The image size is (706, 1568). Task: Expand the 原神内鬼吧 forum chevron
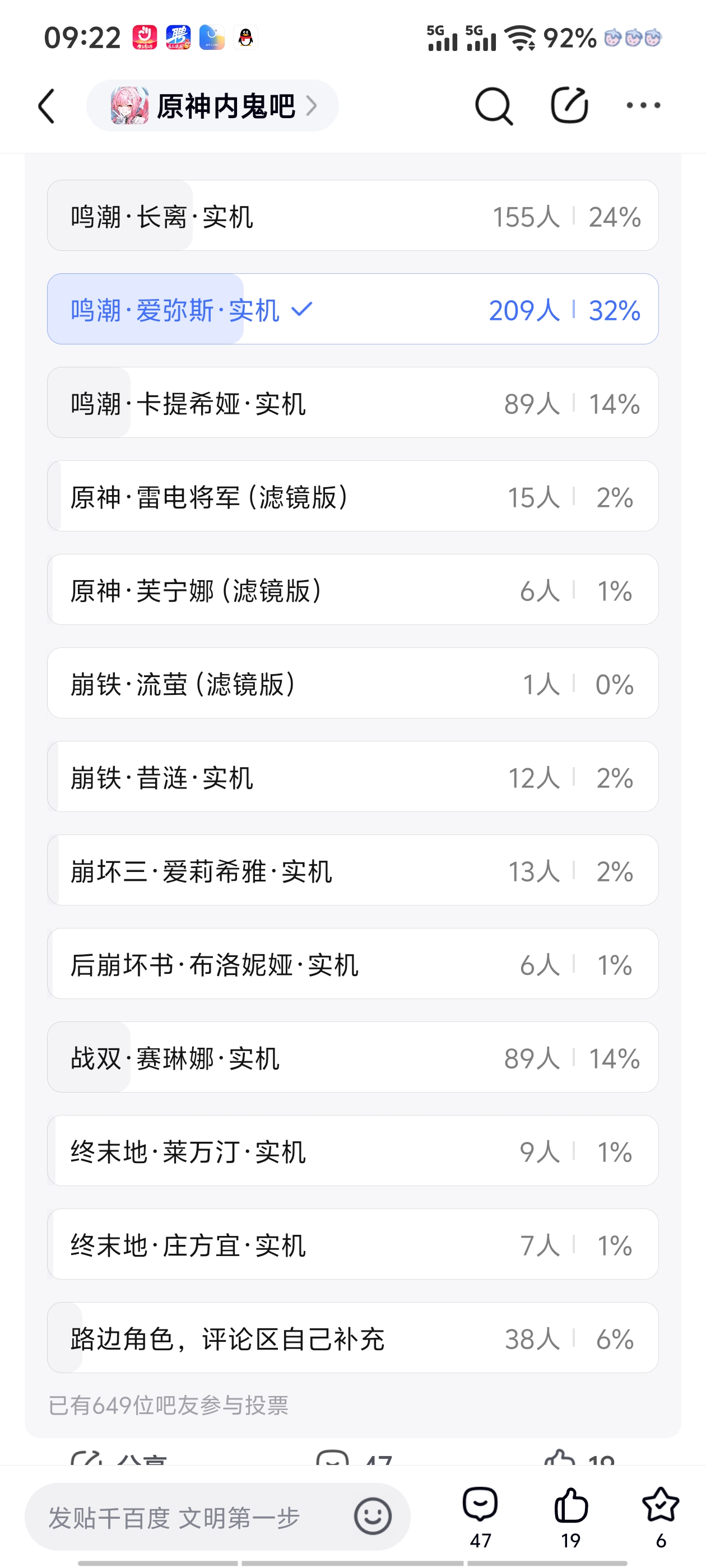312,106
